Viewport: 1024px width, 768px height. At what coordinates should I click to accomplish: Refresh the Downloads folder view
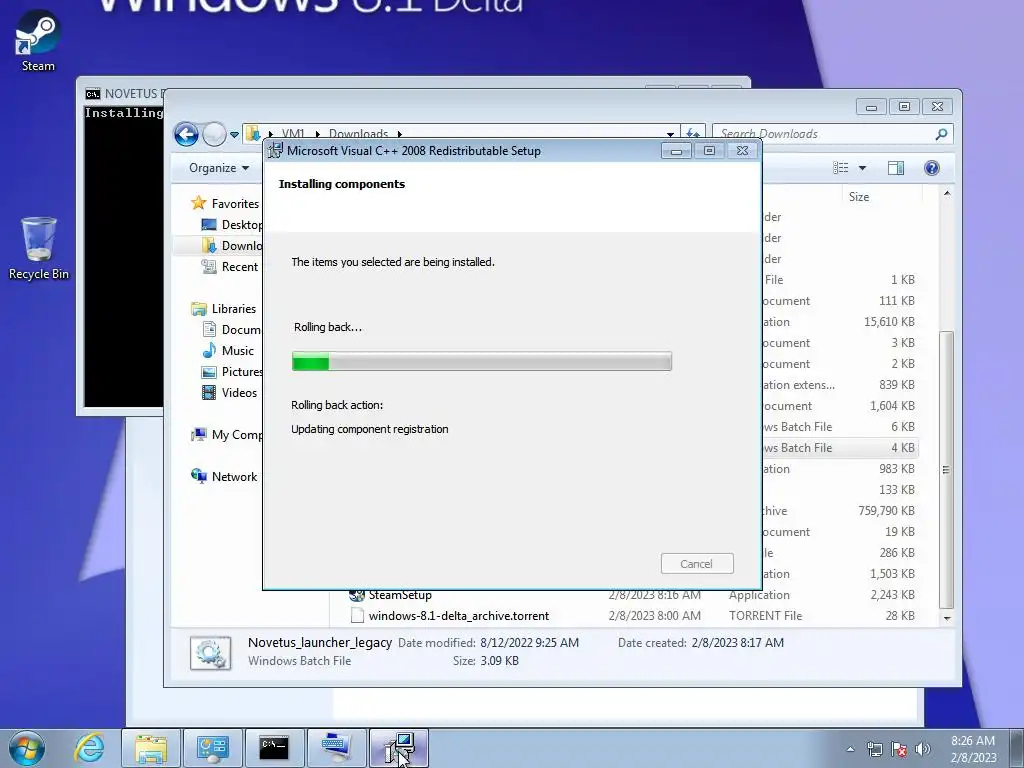pos(693,134)
